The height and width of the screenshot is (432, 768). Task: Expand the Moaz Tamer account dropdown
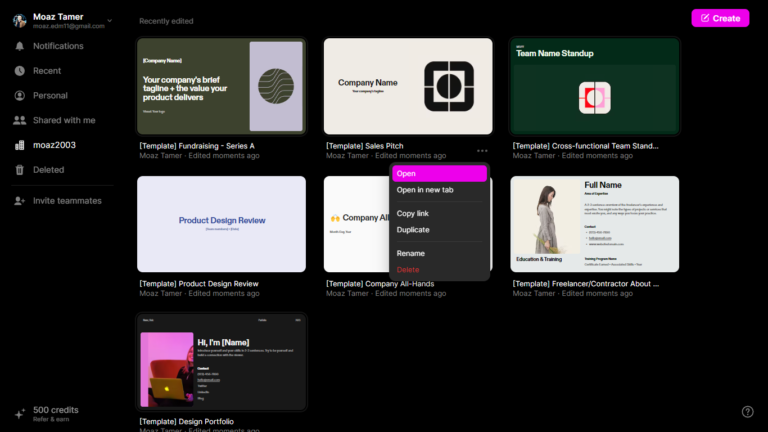click(110, 21)
